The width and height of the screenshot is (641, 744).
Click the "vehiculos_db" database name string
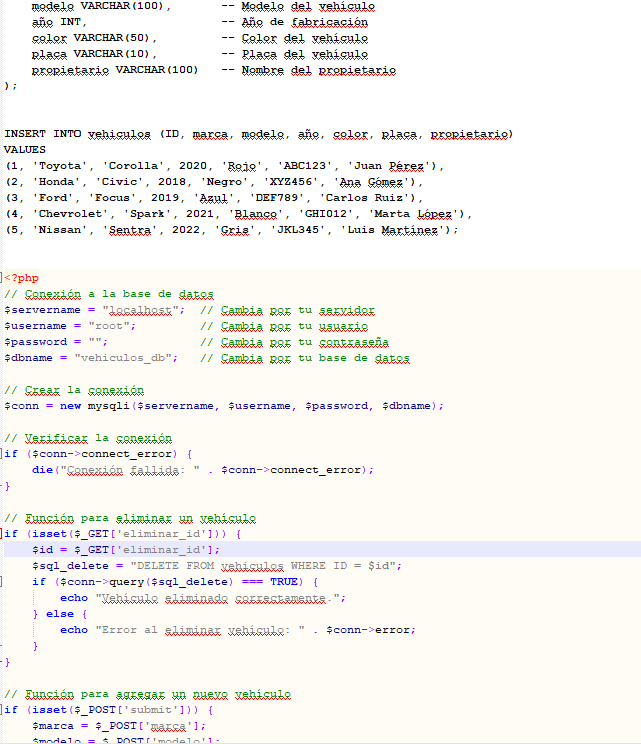point(133,358)
